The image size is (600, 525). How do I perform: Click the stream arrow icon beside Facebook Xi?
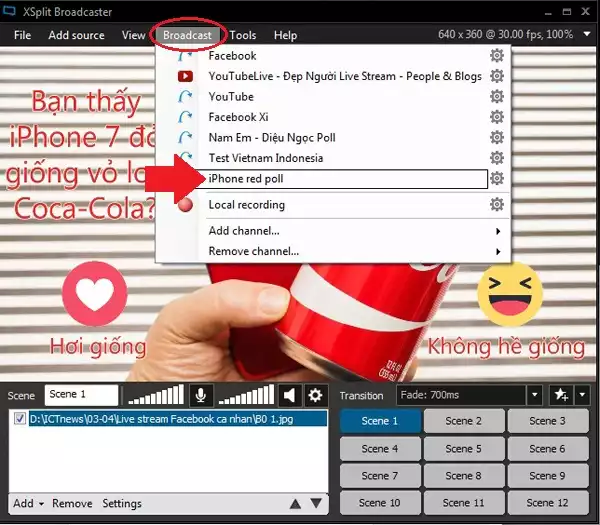[185, 117]
